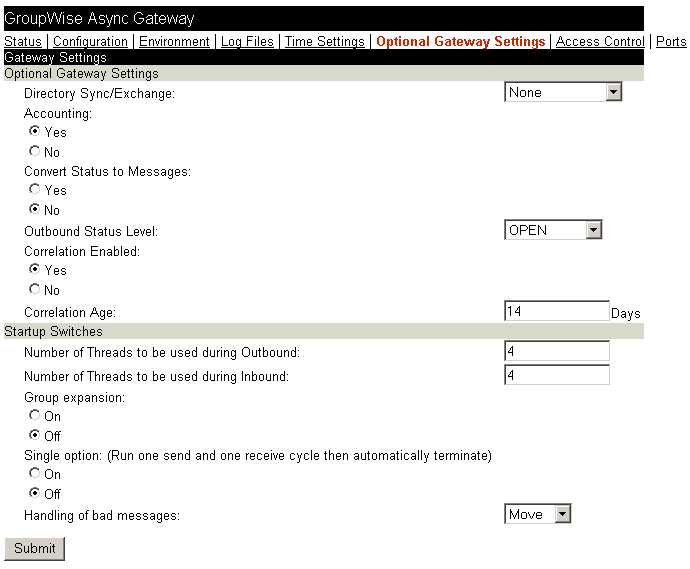Open the Time Settings page

tap(325, 41)
